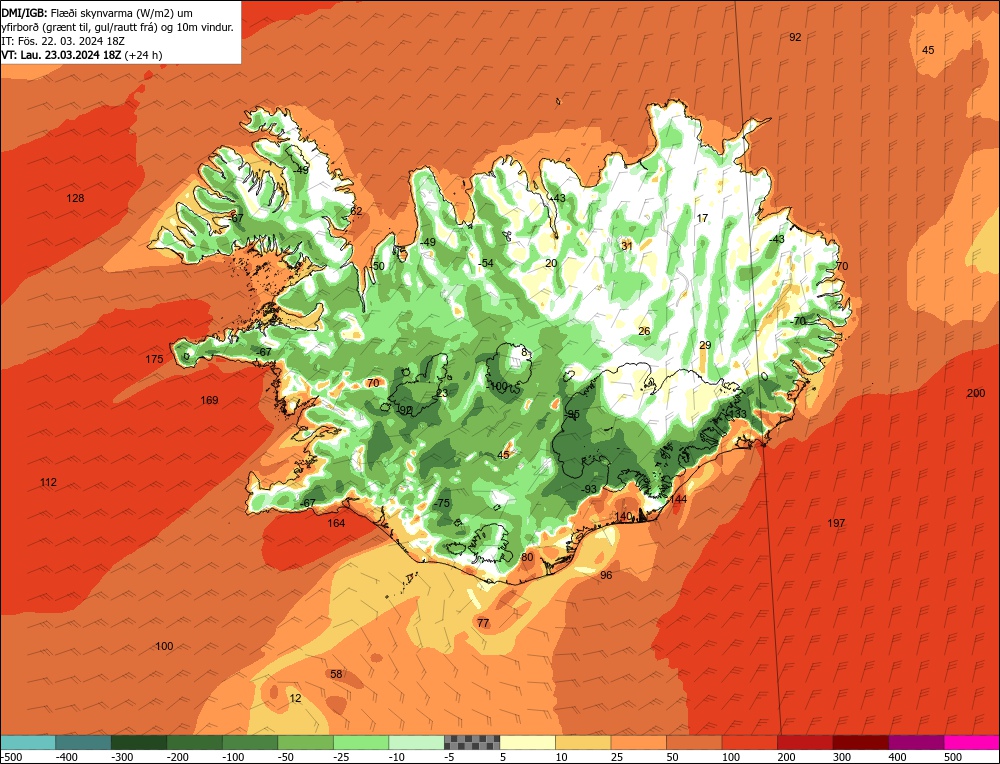The image size is (1000, 764).
Task: Click the 112 value in western ocean
Action: pos(48,482)
